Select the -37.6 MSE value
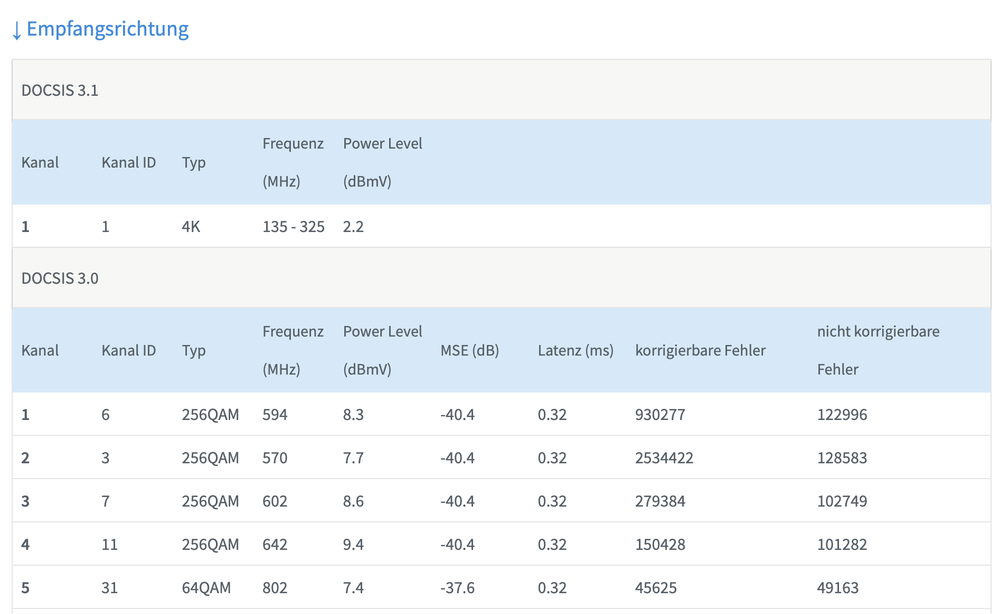The width and height of the screenshot is (999, 614). click(x=457, y=588)
